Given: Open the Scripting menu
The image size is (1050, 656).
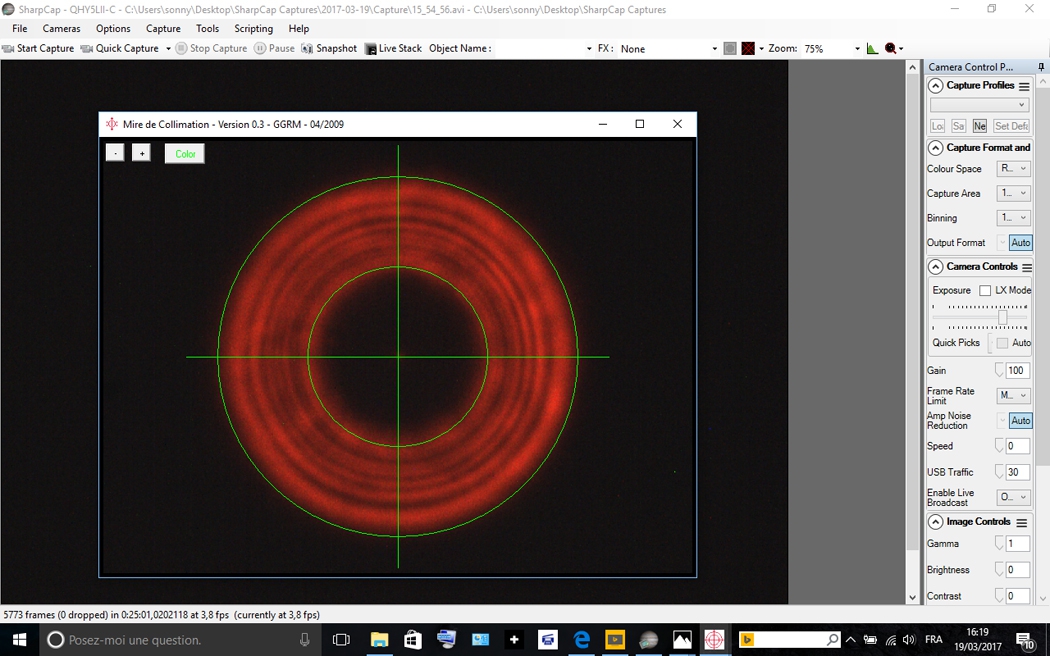Looking at the screenshot, I should click(253, 28).
